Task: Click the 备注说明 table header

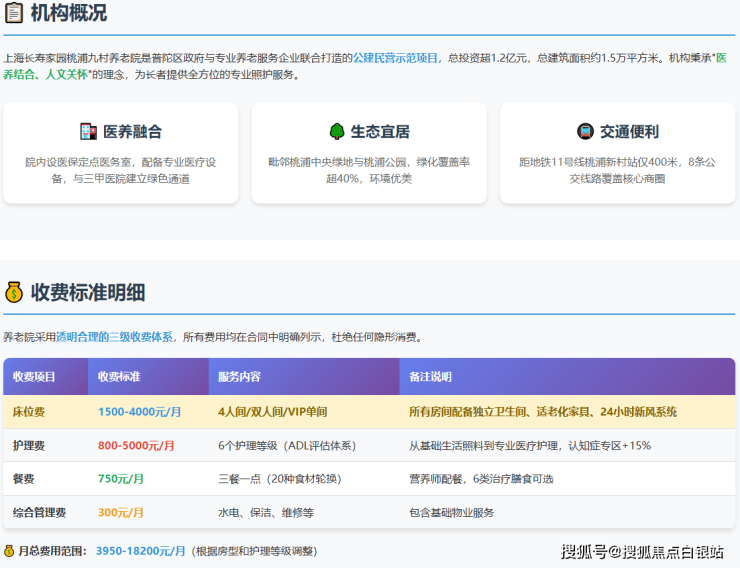Action: point(430,377)
